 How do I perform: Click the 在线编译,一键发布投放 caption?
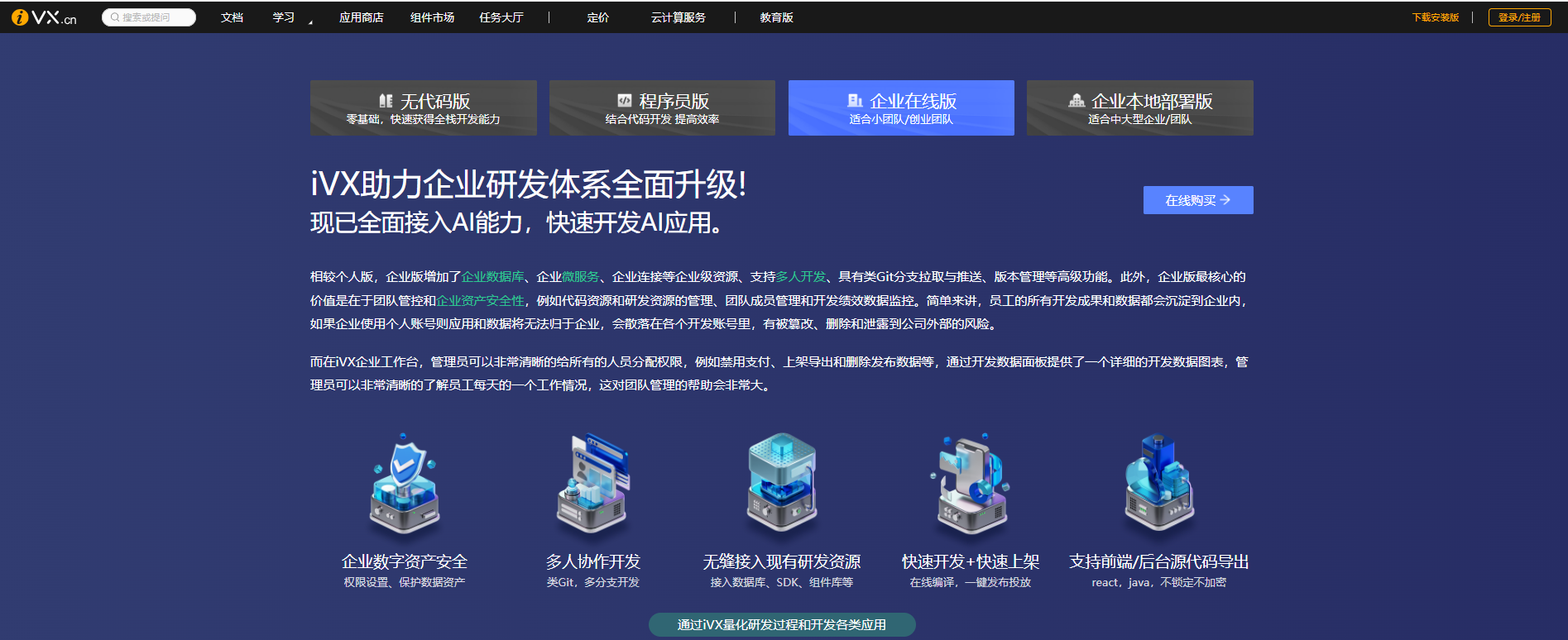click(x=971, y=583)
